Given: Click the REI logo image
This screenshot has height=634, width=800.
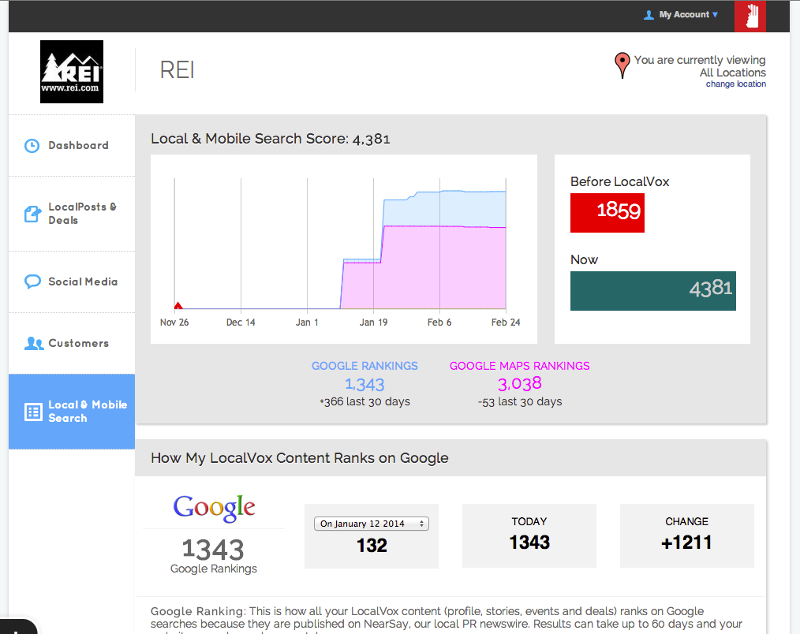Looking at the screenshot, I should (71, 71).
